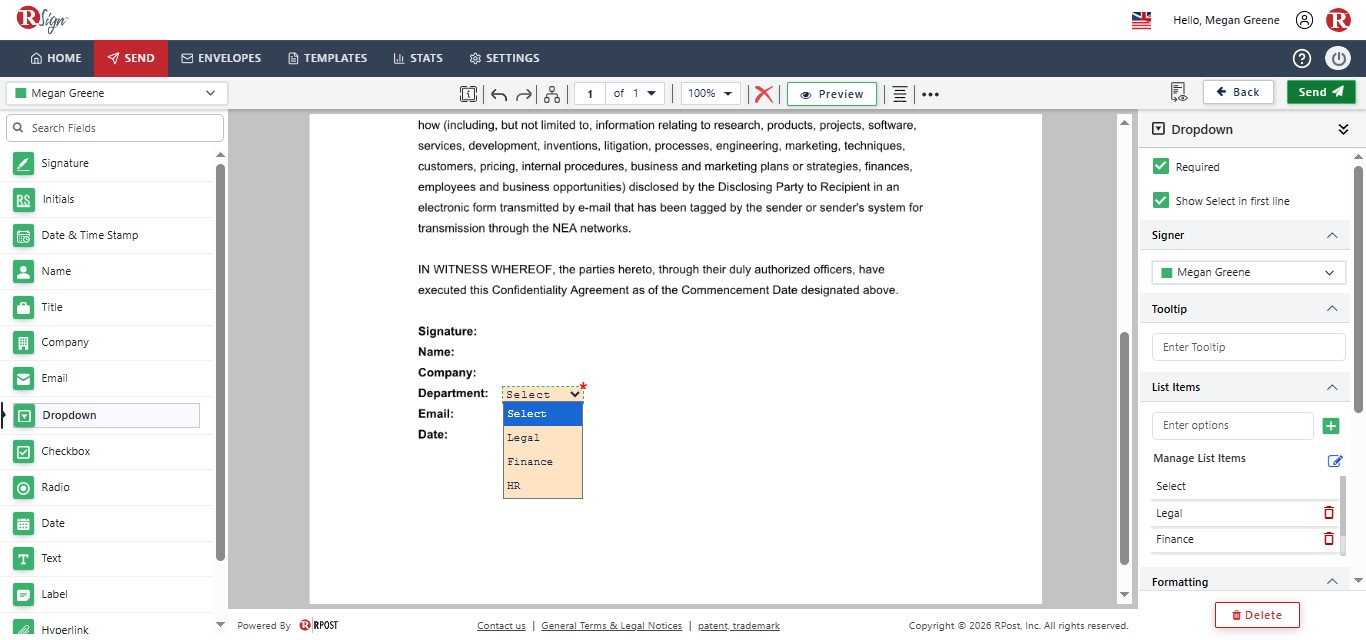Image resolution: width=1366 pixels, height=640 pixels.
Task: Click the Signature field icon
Action: [x=24, y=163]
